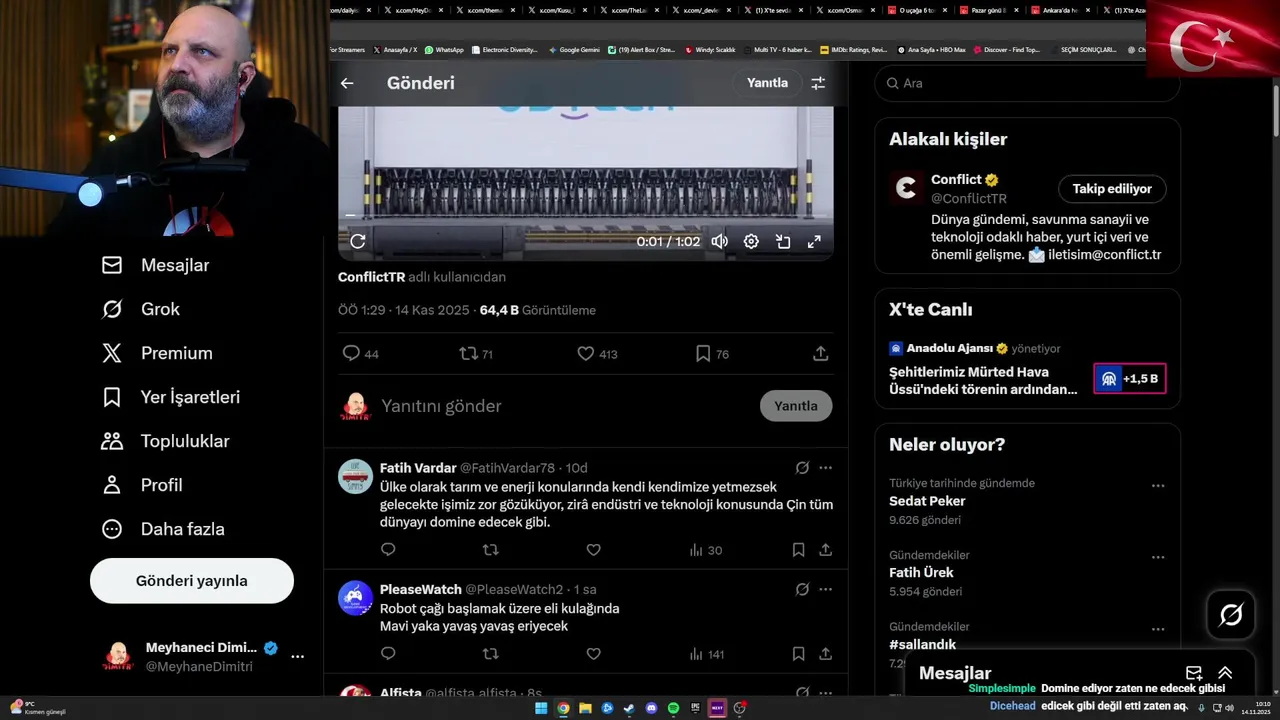Open the Grok icon in sidebar

(x=112, y=309)
